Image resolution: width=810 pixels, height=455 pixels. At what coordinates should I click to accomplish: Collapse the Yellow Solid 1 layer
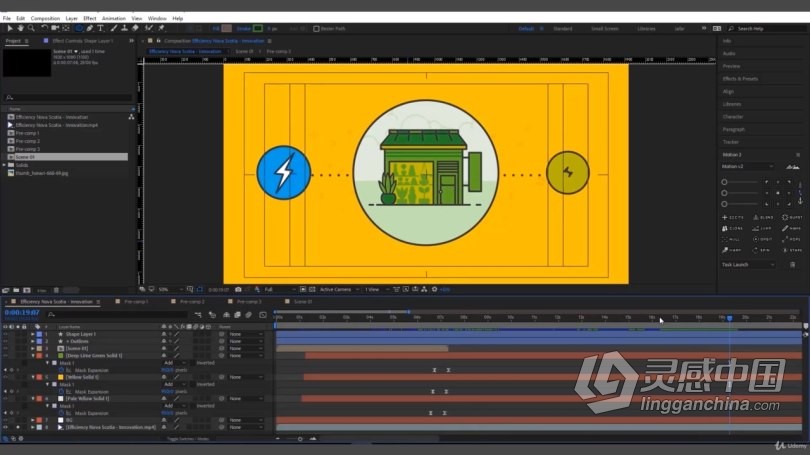pyautogui.click(x=33, y=377)
